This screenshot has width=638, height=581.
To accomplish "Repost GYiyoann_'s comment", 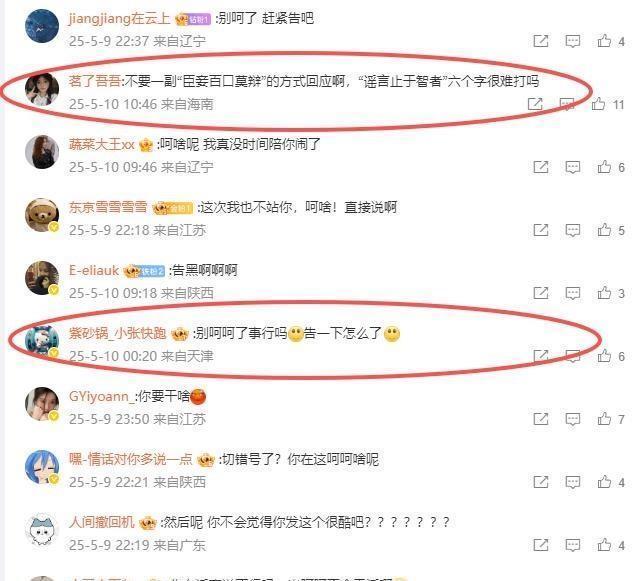I will pos(541,419).
